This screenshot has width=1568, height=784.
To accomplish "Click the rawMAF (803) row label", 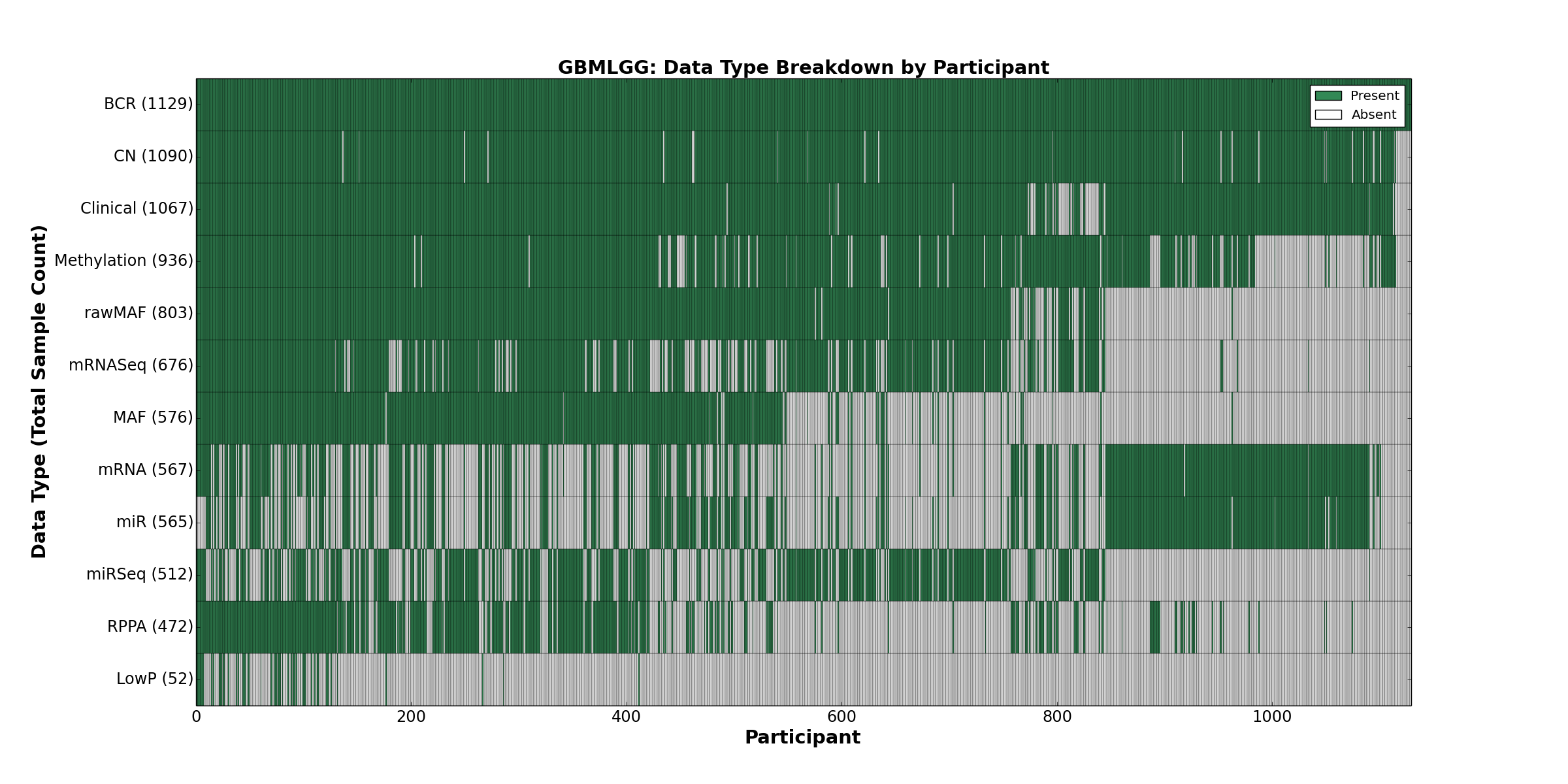I will pos(139,313).
